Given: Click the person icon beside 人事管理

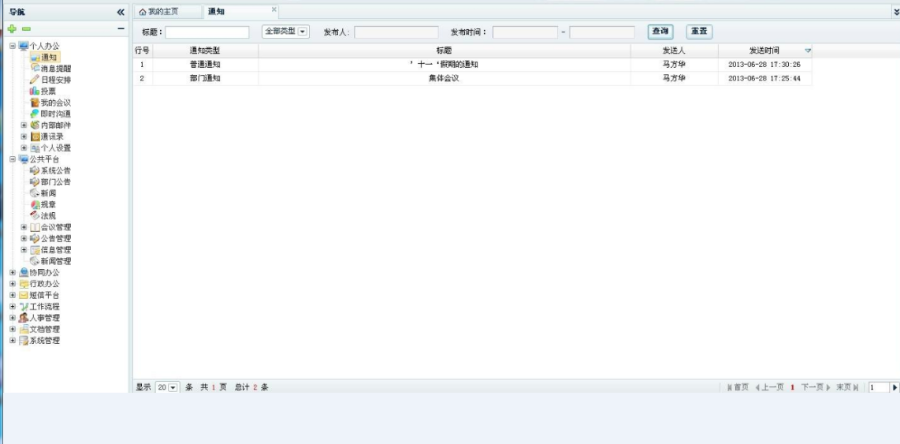Looking at the screenshot, I should (x=24, y=318).
